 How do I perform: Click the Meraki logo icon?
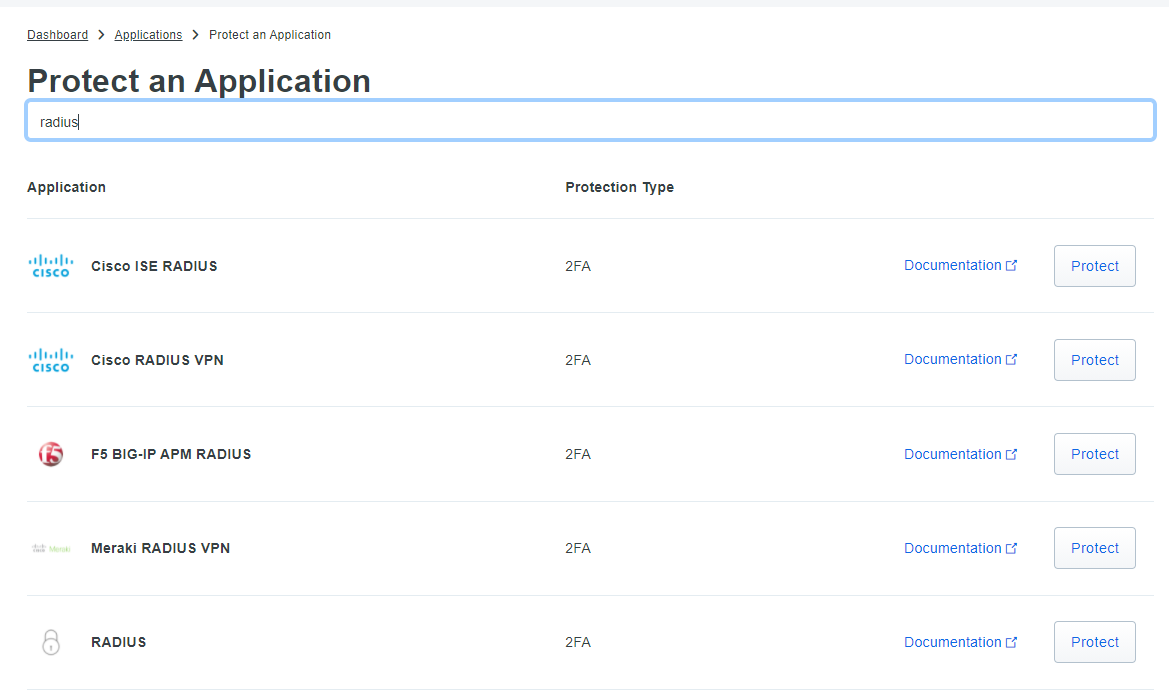point(51,548)
